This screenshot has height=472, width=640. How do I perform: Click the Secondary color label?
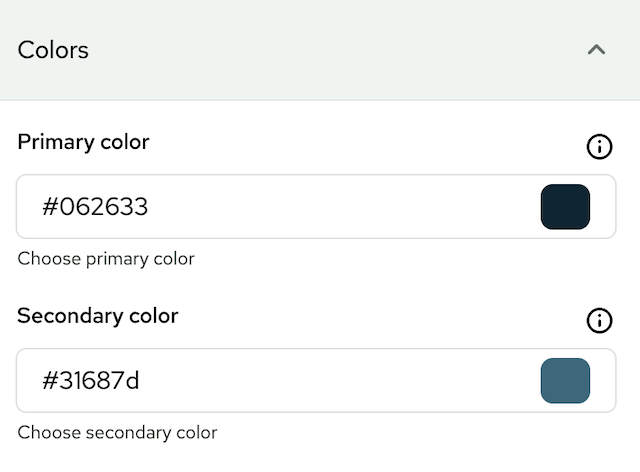pyautogui.click(x=97, y=316)
